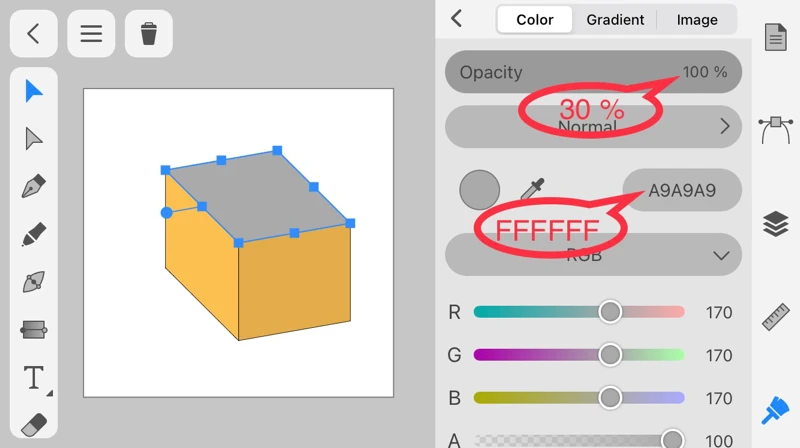Select the Text tool

coord(34,378)
